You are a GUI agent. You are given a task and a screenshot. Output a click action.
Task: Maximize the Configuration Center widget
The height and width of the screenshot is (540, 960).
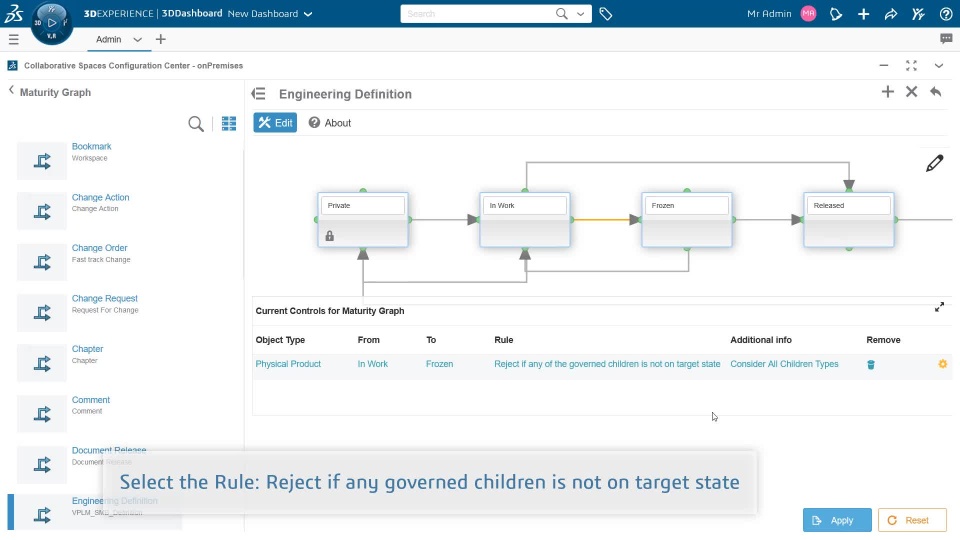pyautogui.click(x=911, y=66)
